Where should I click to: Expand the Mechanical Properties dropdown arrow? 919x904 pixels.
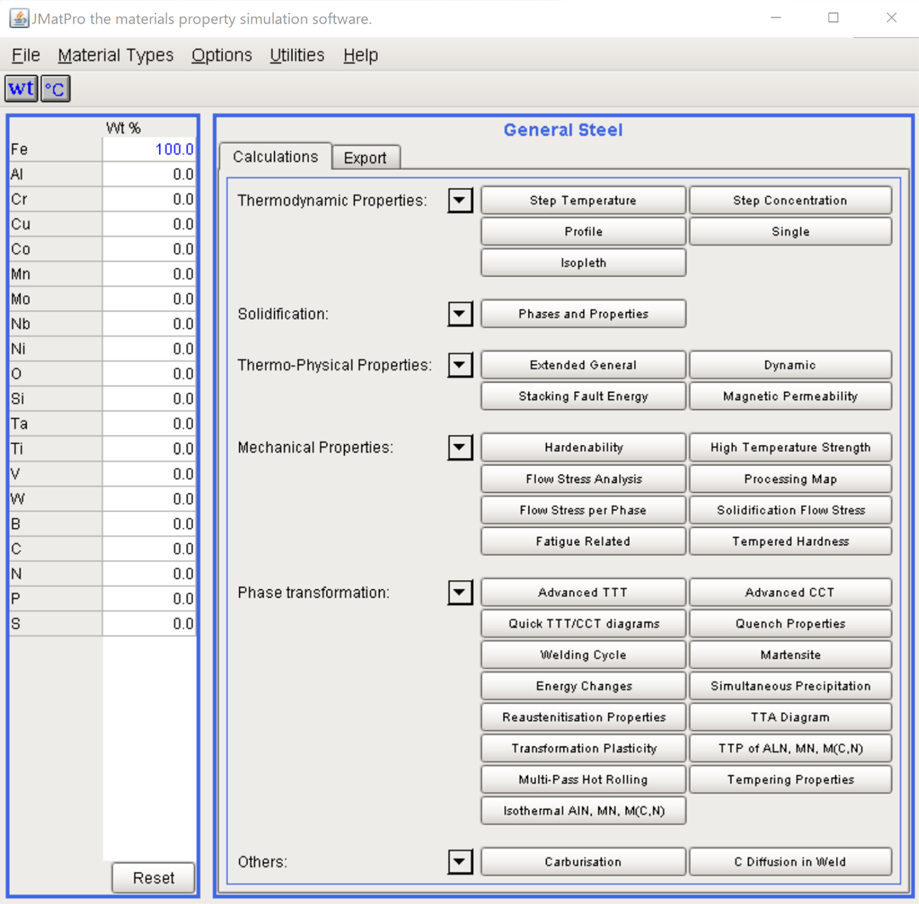(x=460, y=448)
